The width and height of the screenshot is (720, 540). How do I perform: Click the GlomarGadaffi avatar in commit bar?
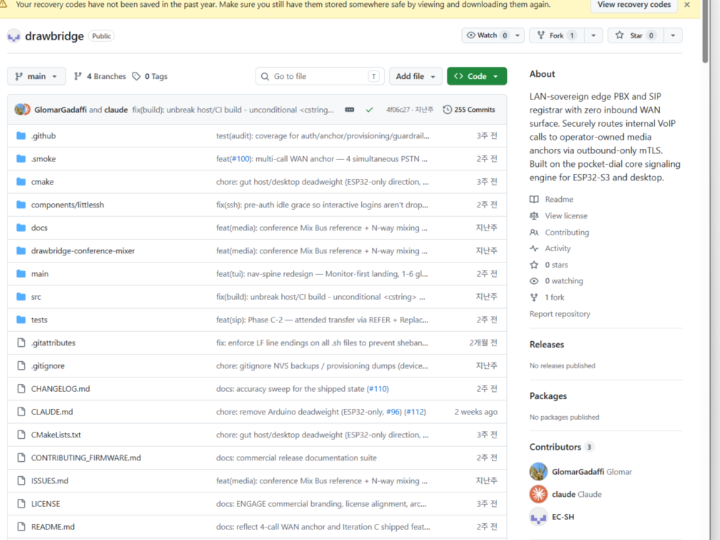tap(22, 110)
